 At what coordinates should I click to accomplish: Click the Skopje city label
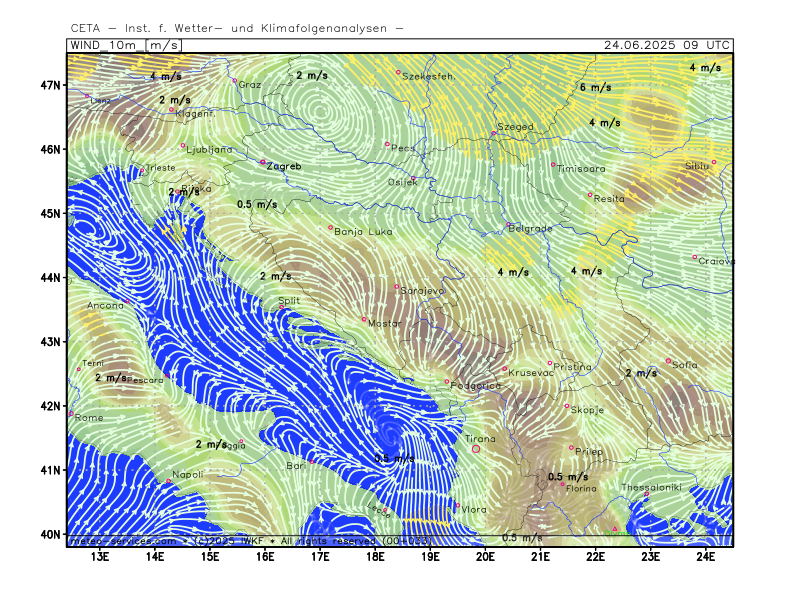click(x=587, y=410)
